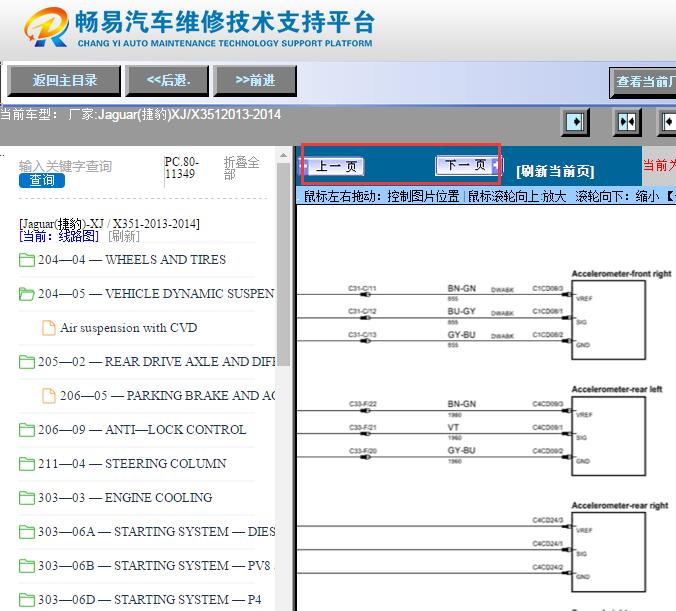Click the PC.80-11349 text

coord(182,168)
